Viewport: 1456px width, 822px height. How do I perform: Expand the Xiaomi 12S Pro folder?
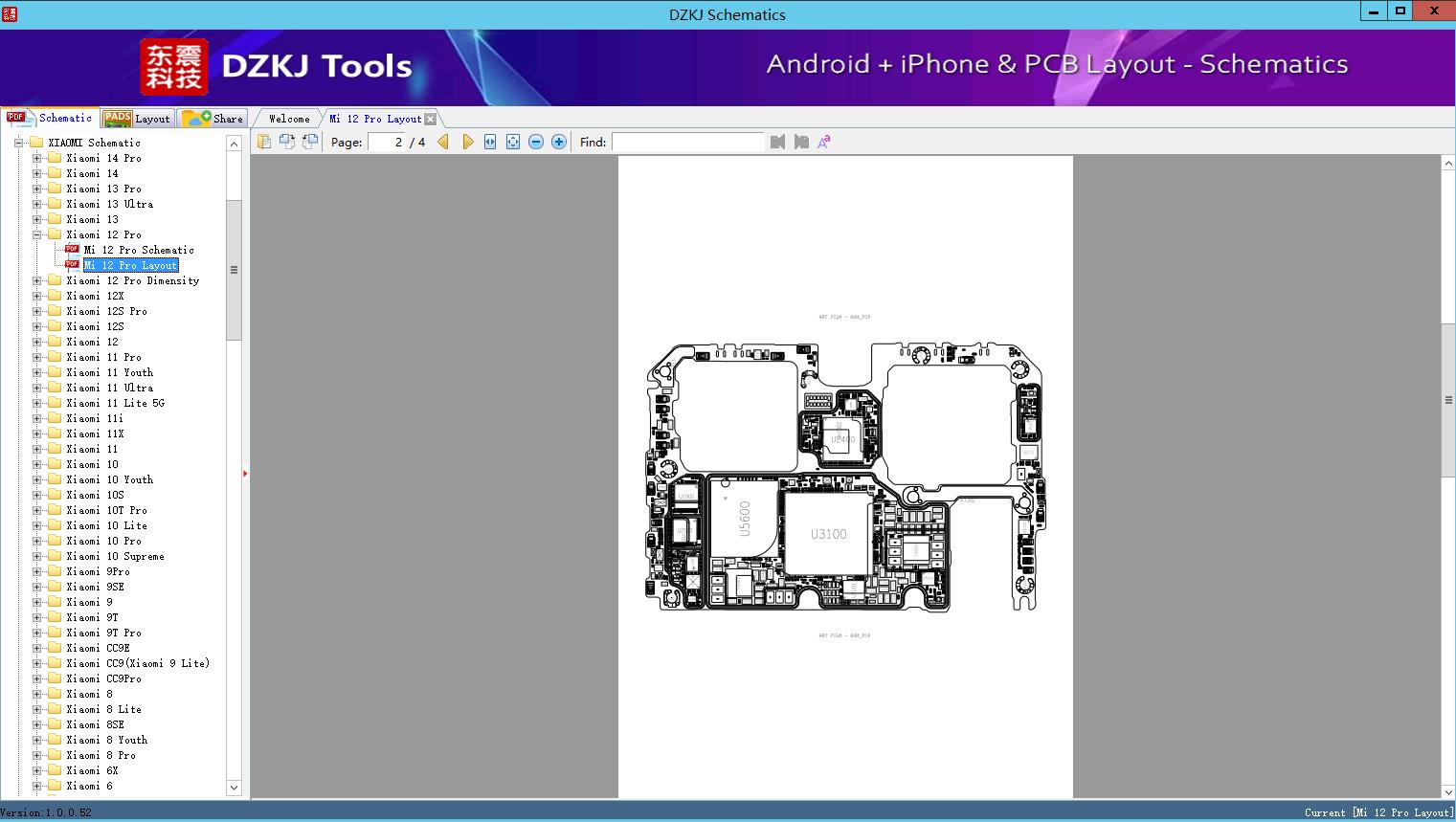point(36,311)
